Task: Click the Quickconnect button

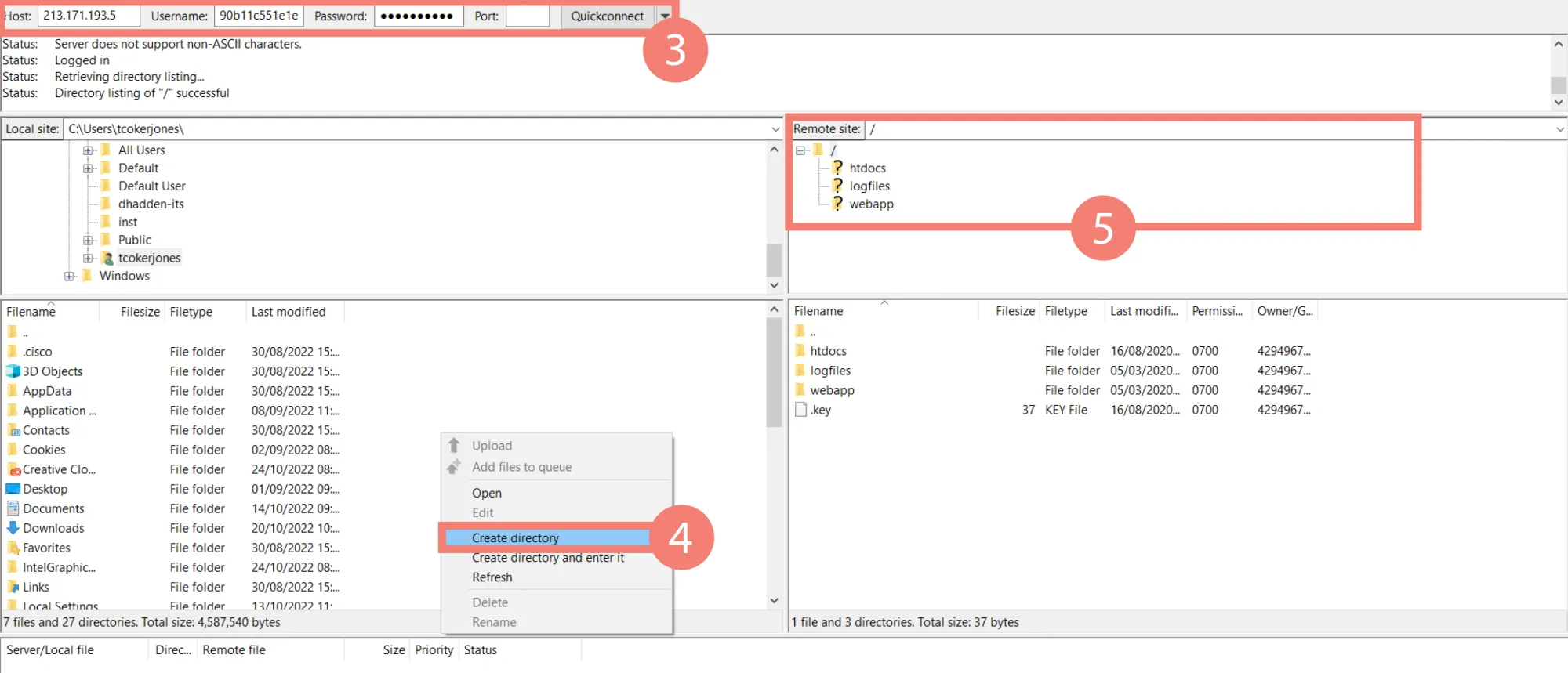Action: [x=608, y=16]
